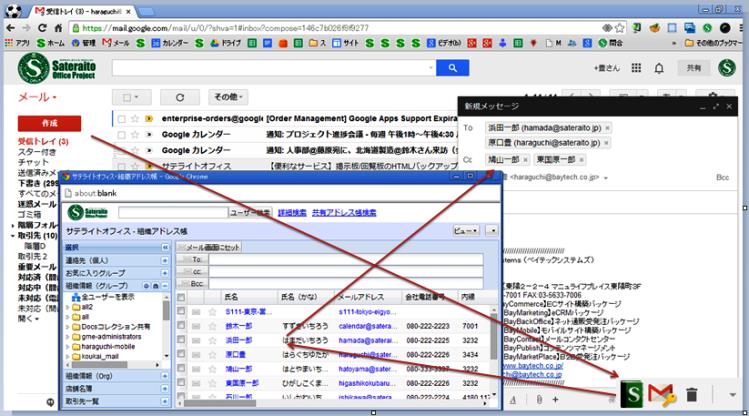Click the address book search field

pos(173,213)
